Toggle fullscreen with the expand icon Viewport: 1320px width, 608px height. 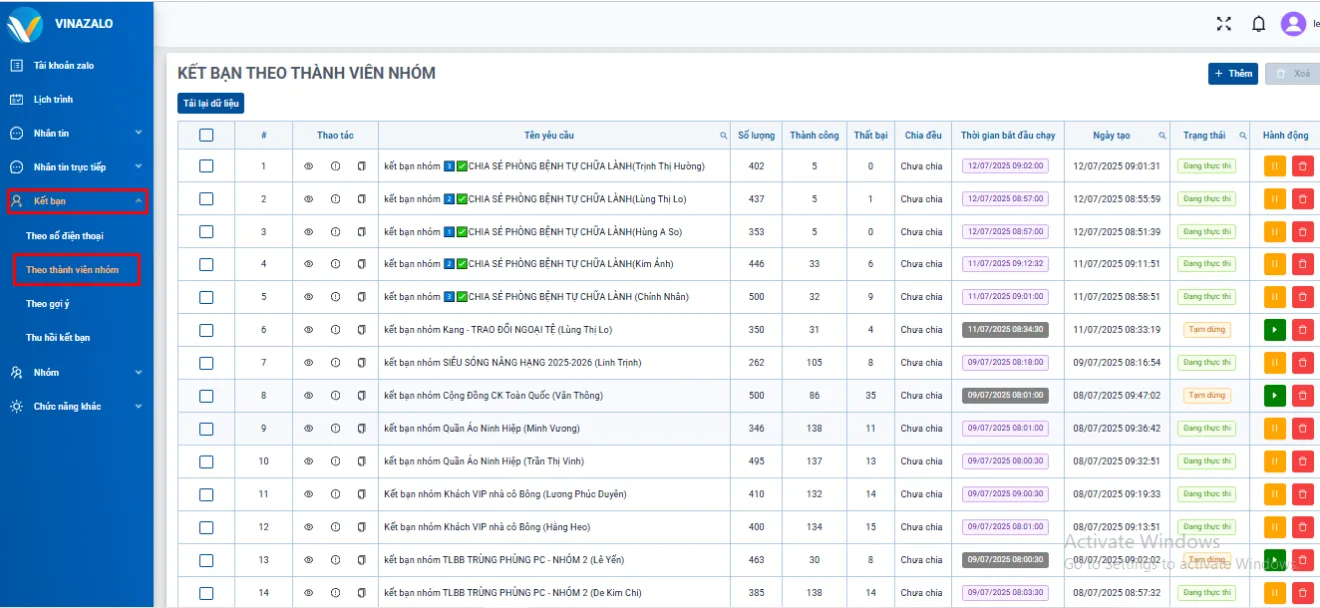[1223, 24]
